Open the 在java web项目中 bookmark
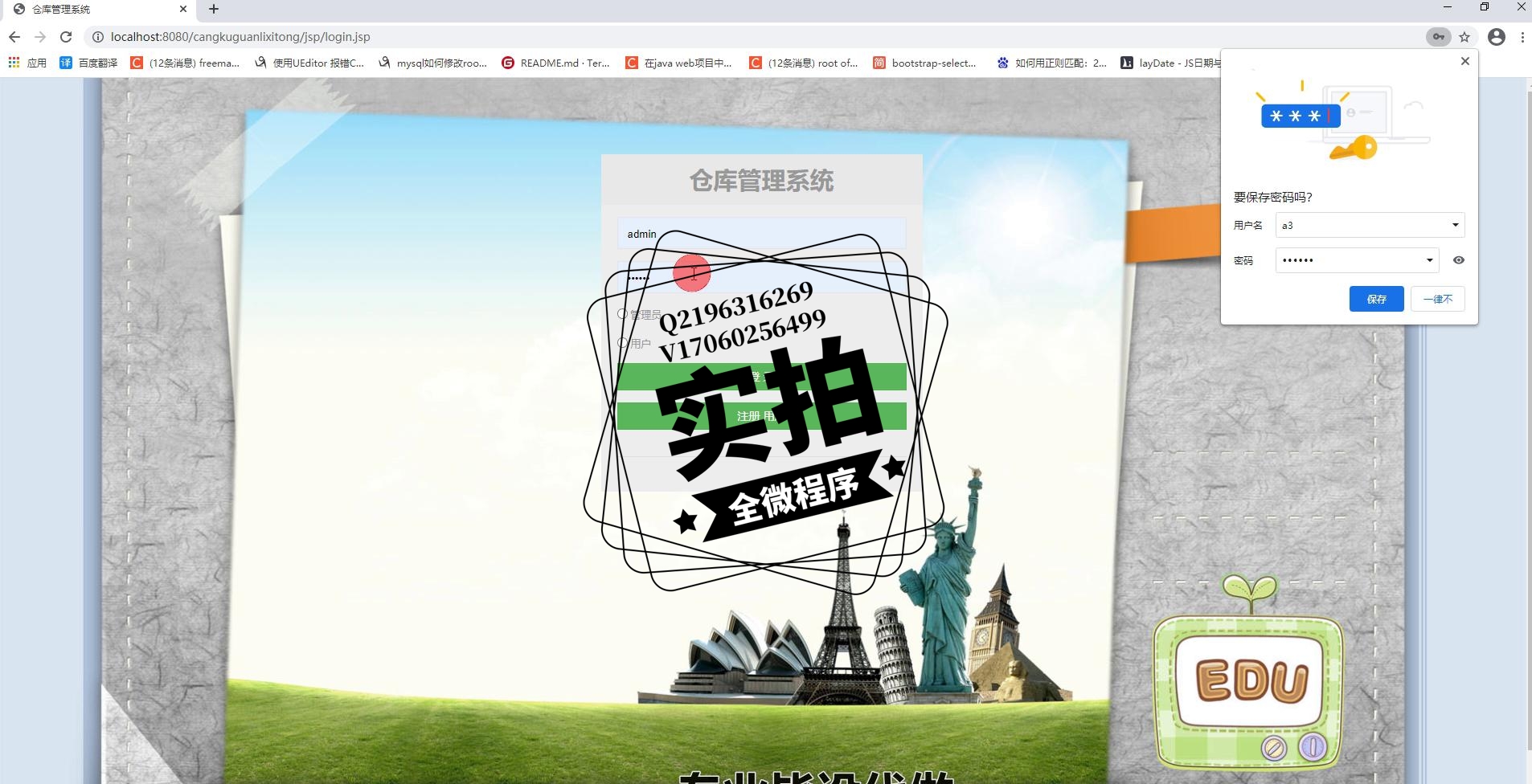1532x784 pixels. (x=679, y=63)
